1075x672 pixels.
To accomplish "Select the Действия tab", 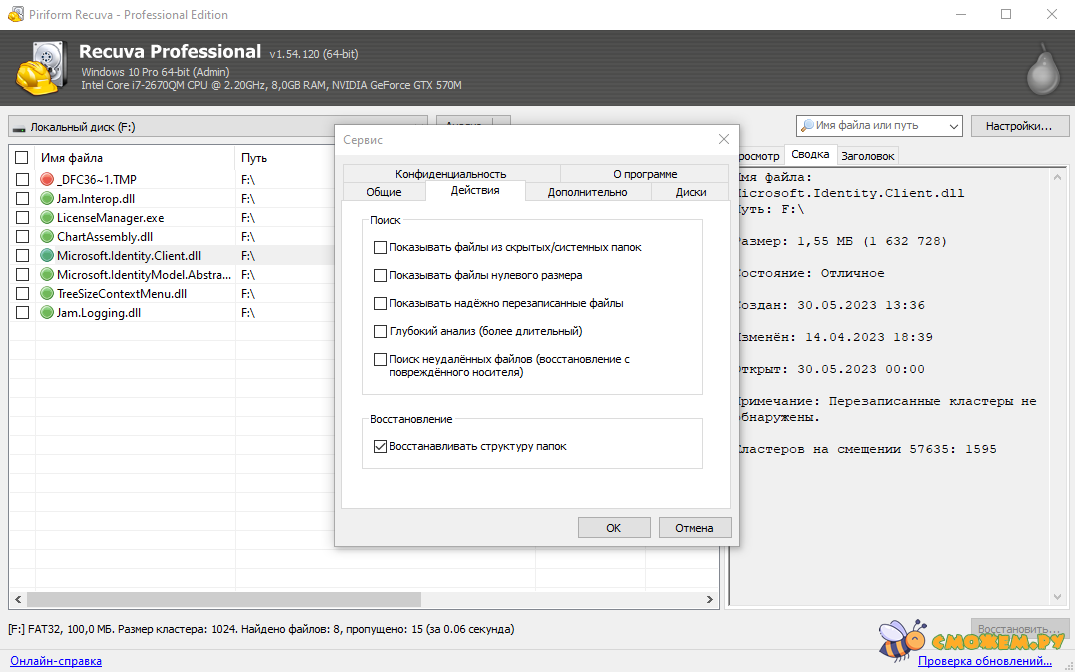I will pos(475,191).
